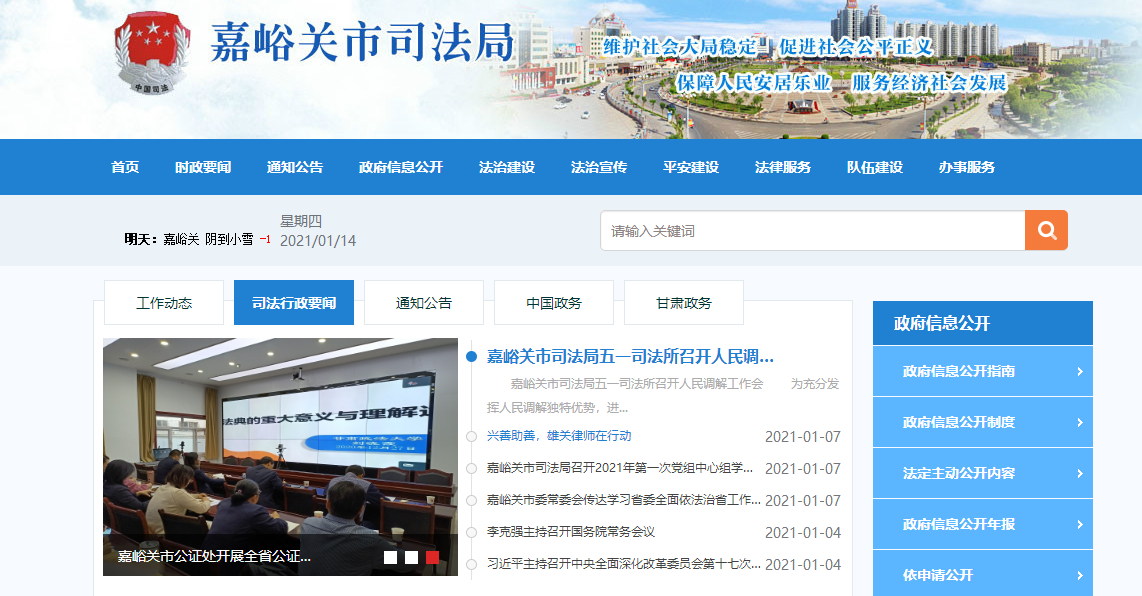Select the first white carousel indicator square

point(390,557)
